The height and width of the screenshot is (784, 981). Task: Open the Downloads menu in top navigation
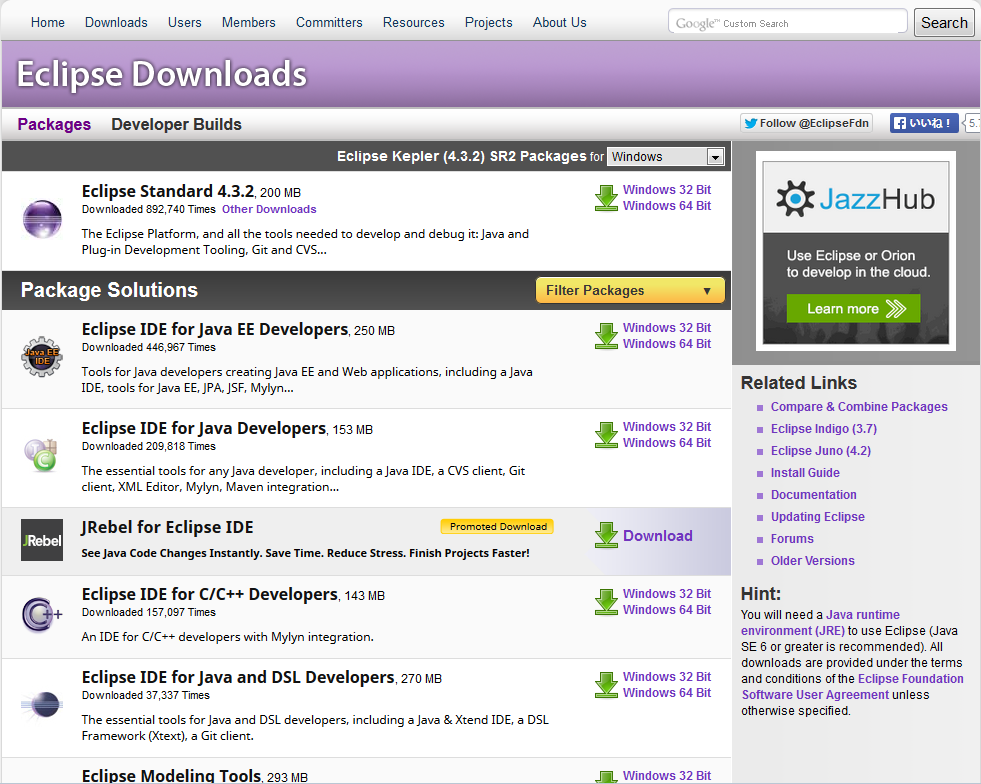(x=116, y=22)
